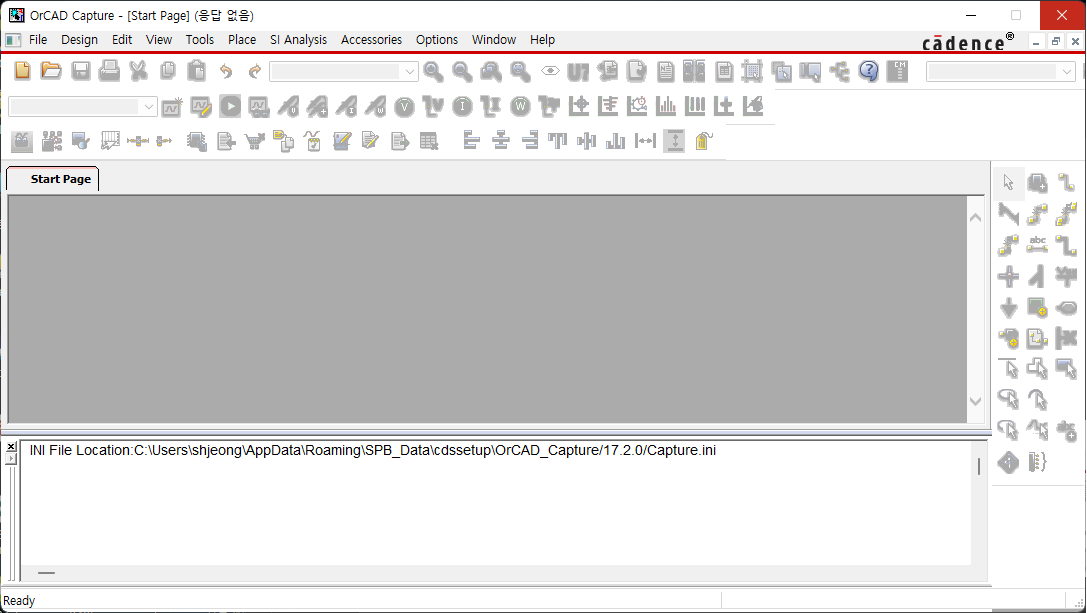
Task: Select the Start Page tab
Action: 53,179
